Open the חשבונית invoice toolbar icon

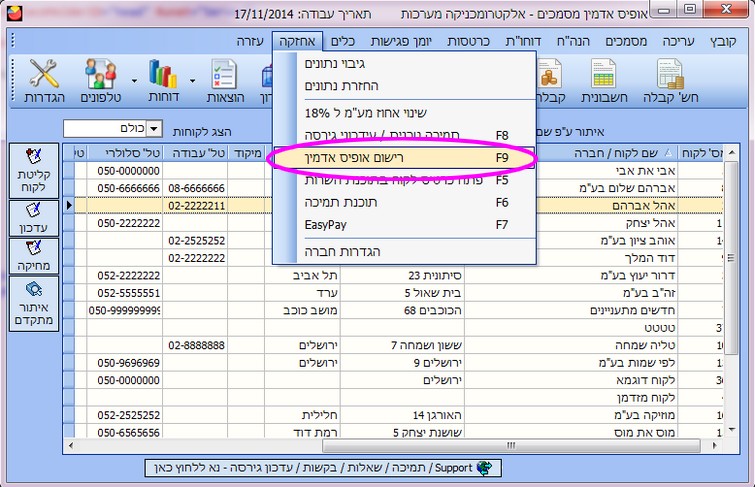click(x=604, y=81)
